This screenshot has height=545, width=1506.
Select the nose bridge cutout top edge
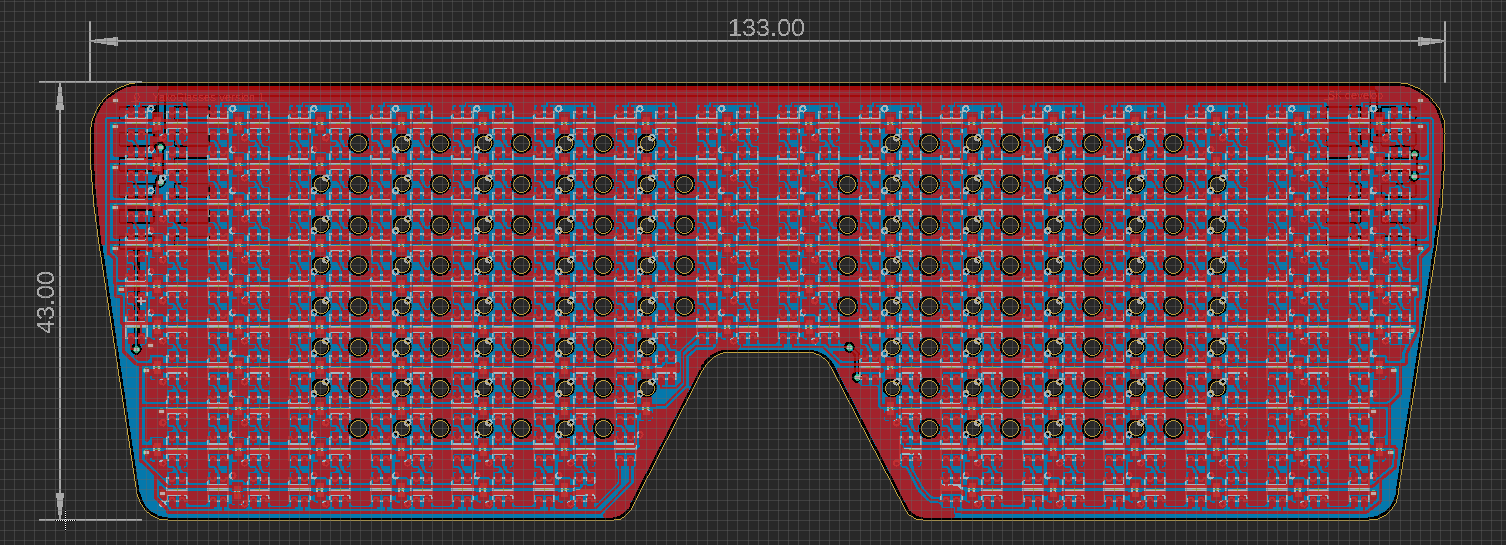(770, 352)
